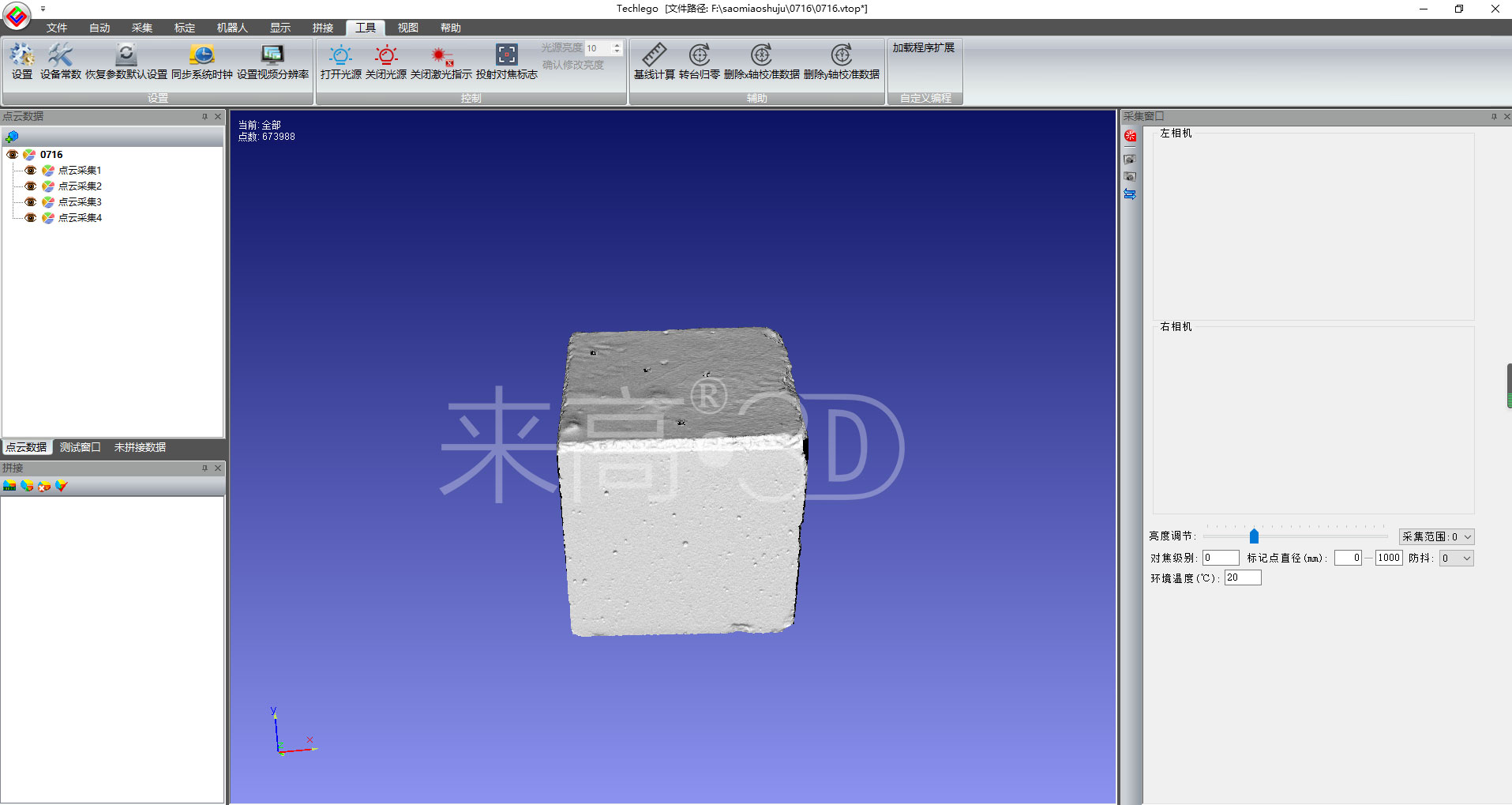
Task: Toggle the eye icon for 0716 root
Action: [13, 155]
